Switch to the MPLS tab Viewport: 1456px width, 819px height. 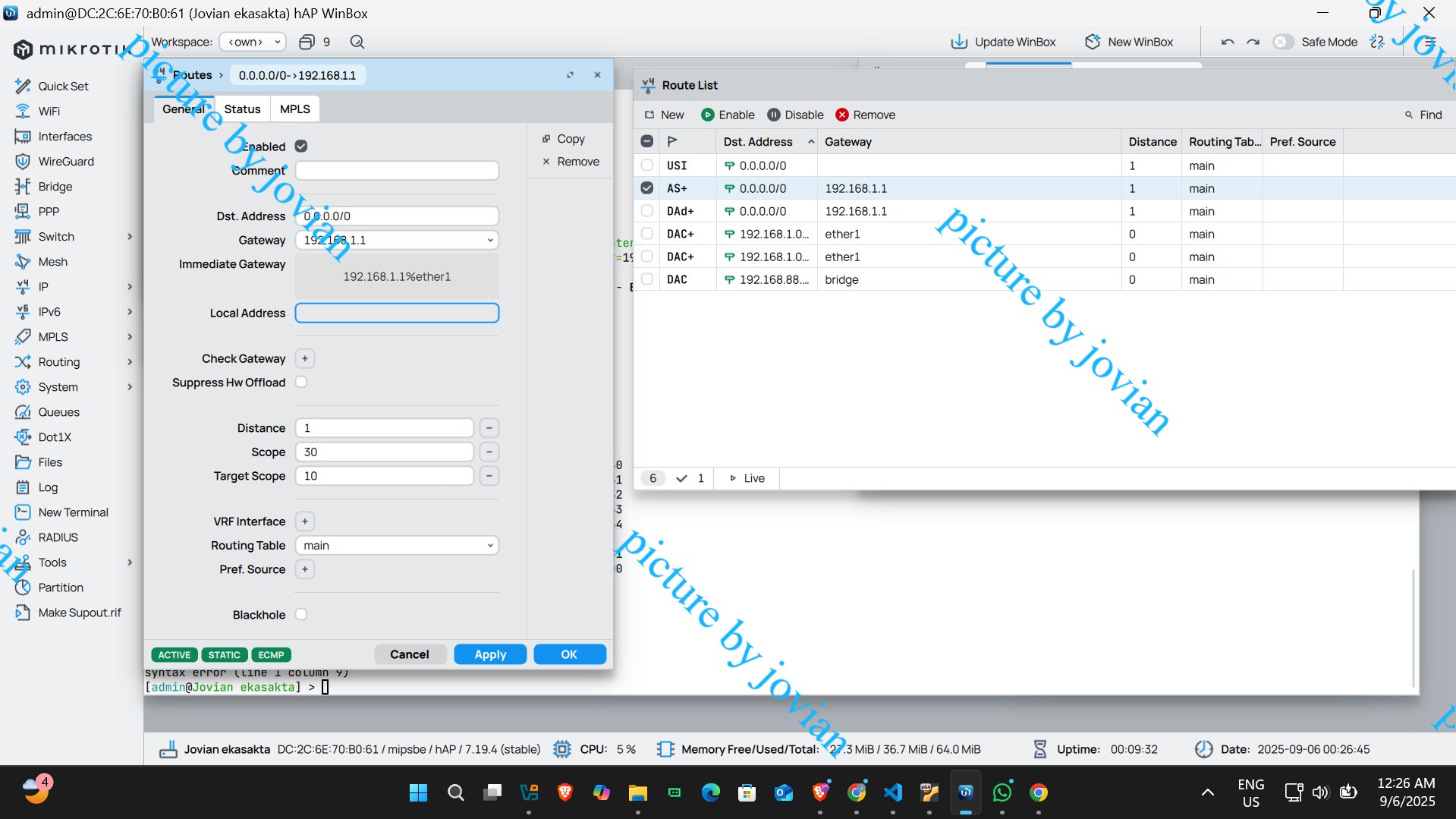tap(295, 109)
